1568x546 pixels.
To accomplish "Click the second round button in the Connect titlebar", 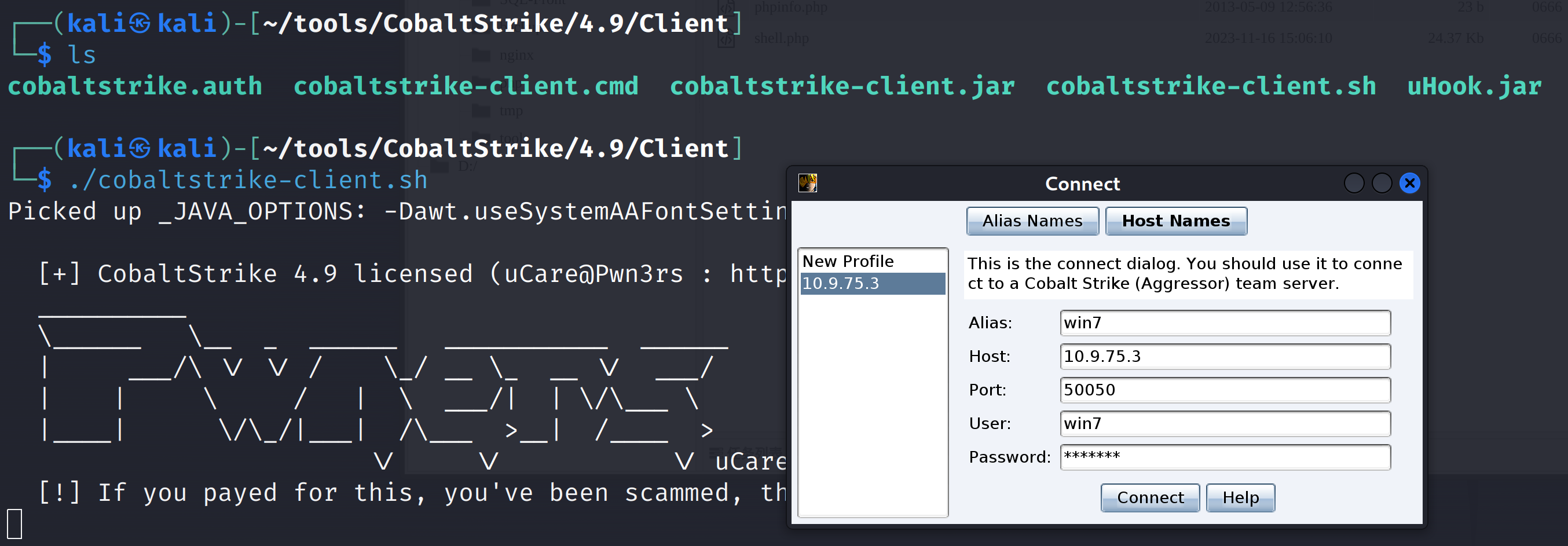I will [1381, 183].
